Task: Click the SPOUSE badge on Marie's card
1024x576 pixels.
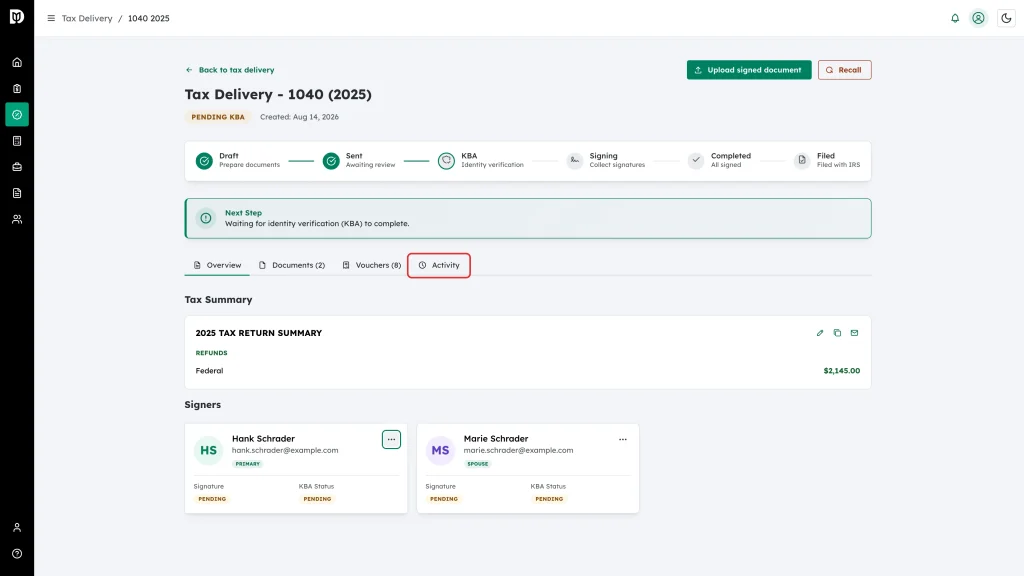Action: coord(477,464)
